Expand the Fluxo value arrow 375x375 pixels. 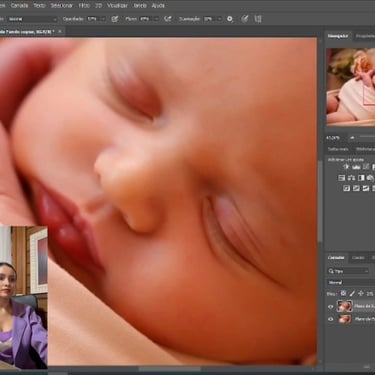[x=156, y=19]
